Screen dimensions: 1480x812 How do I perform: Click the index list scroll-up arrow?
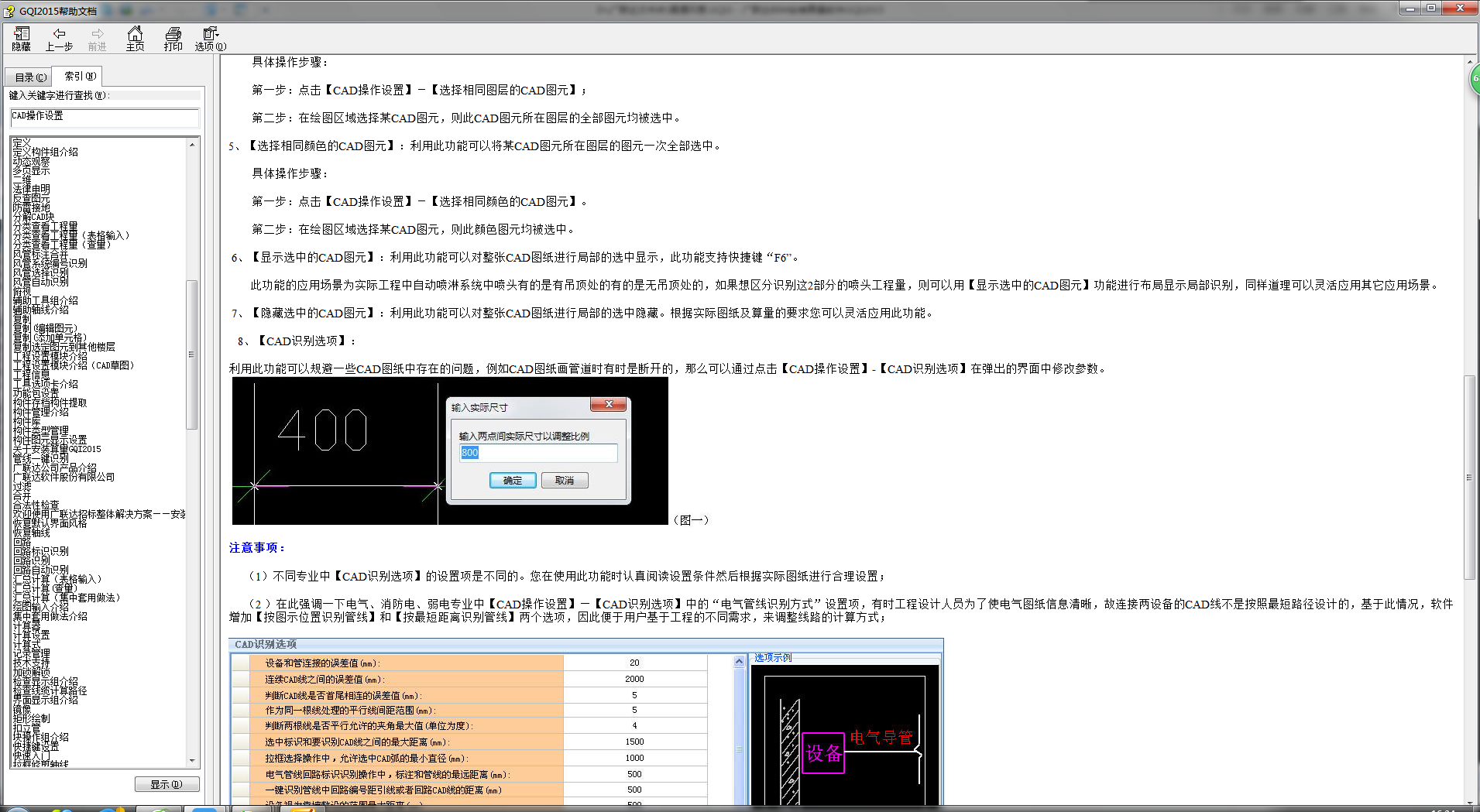192,145
